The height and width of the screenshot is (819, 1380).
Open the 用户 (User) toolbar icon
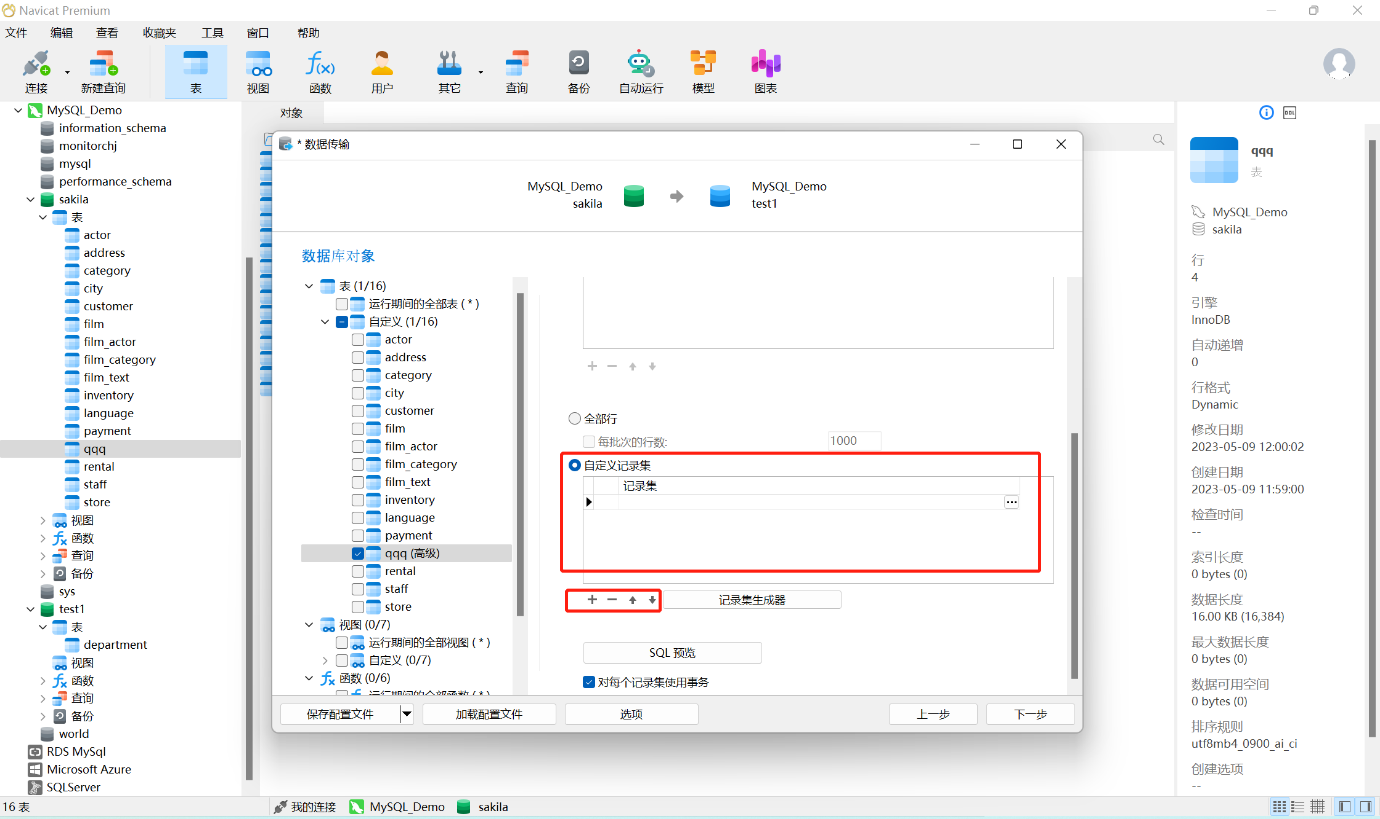[382, 66]
